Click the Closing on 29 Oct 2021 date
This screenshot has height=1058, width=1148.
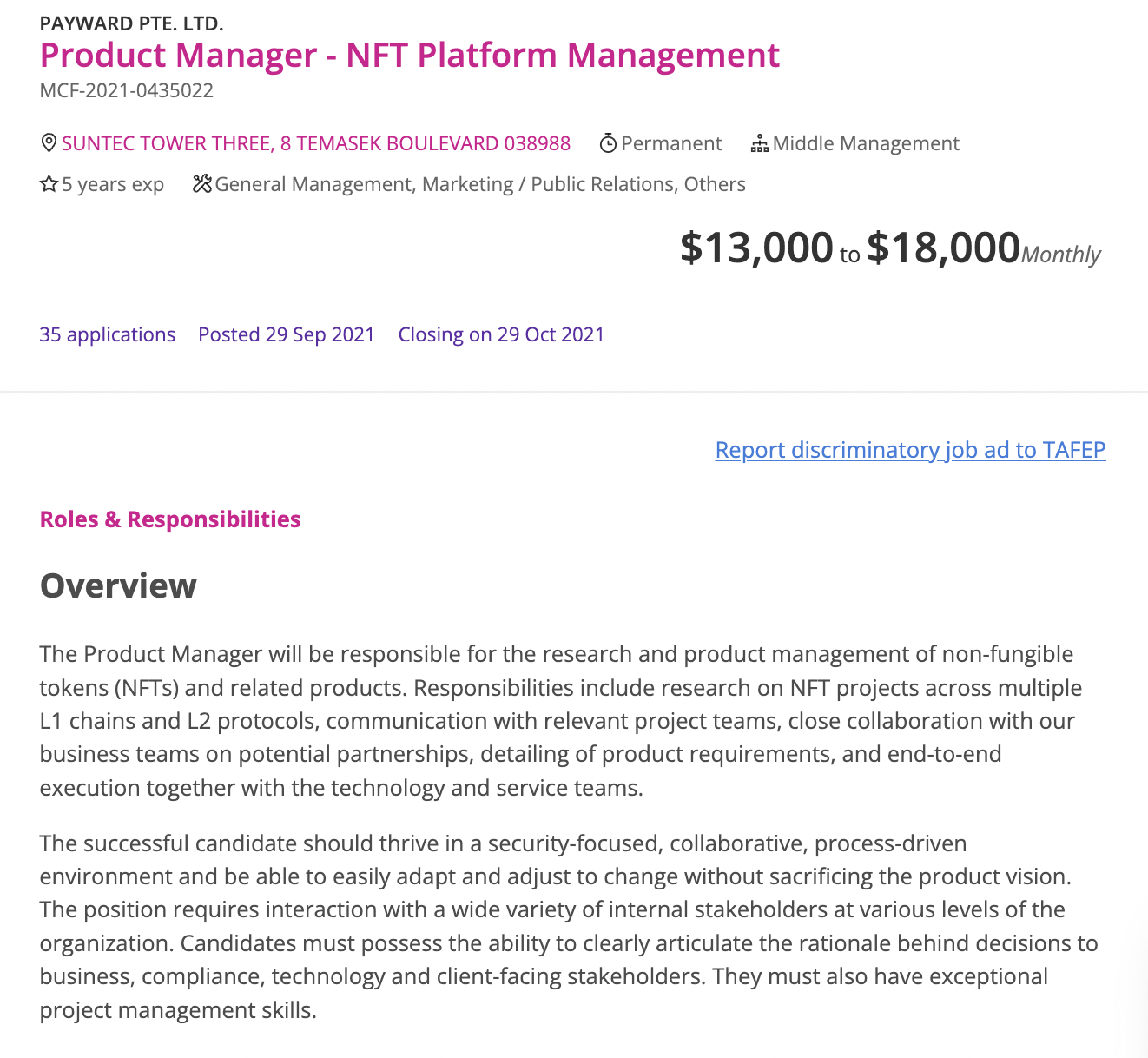tap(501, 334)
